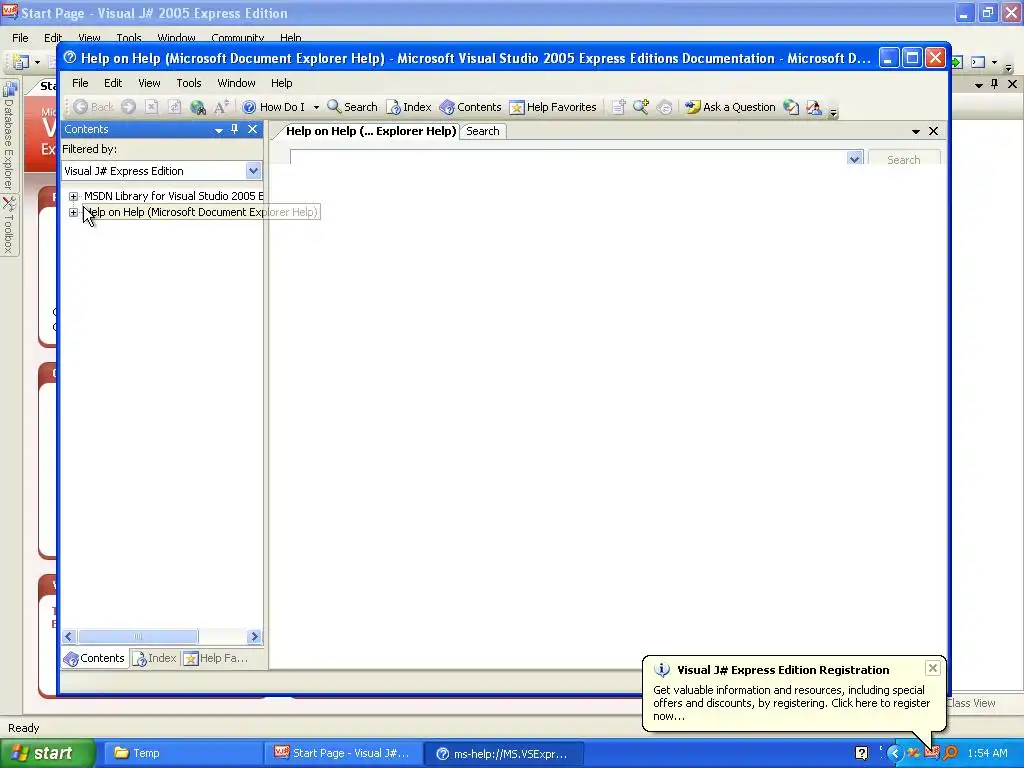The width and height of the screenshot is (1024, 768).
Task: Open the How Do I toolbar item
Action: pos(273,107)
